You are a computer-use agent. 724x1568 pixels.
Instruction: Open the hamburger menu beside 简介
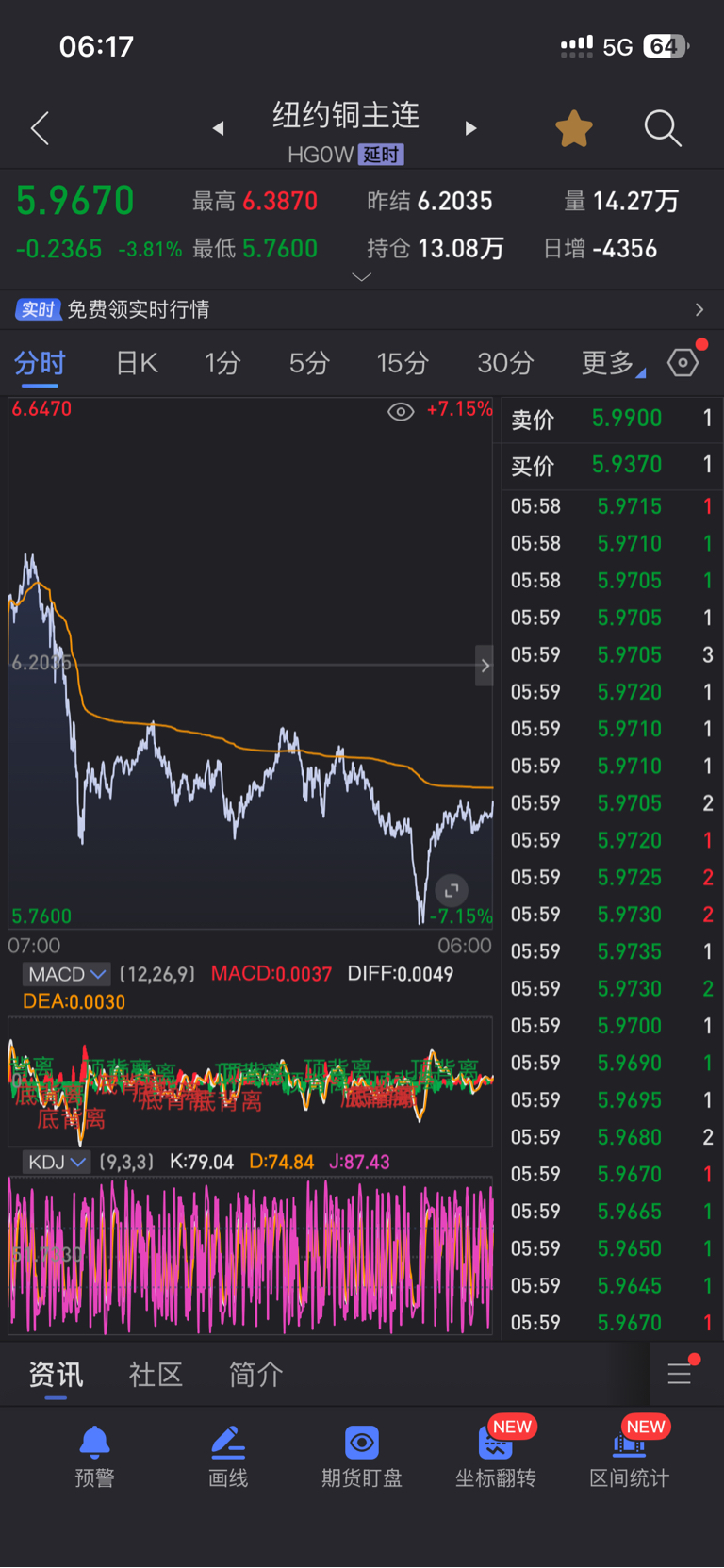click(680, 1374)
